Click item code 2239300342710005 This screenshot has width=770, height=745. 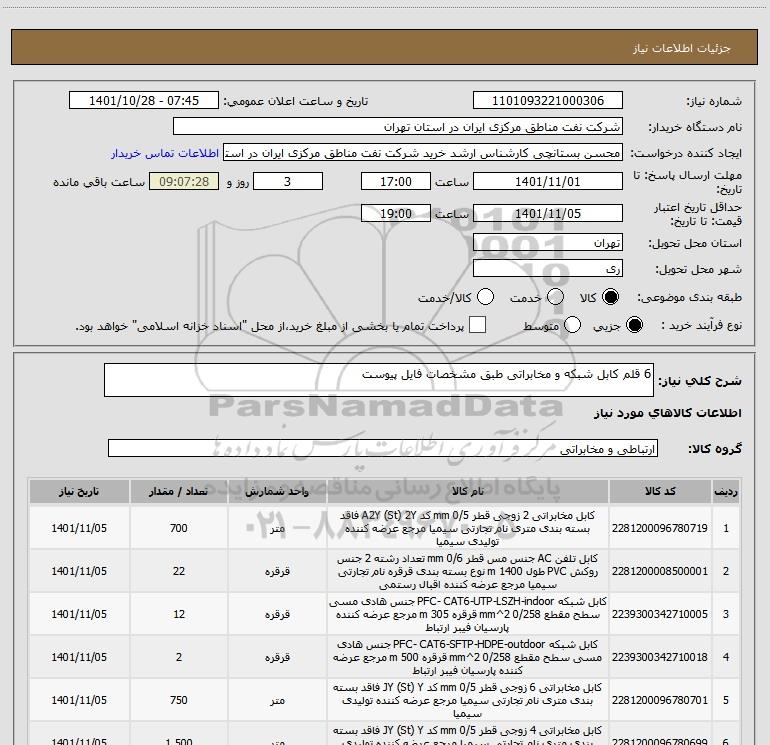(x=660, y=614)
